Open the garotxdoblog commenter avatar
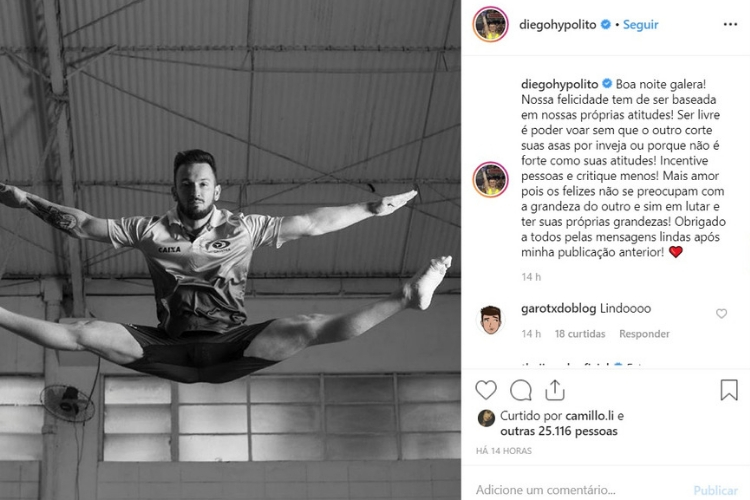The height and width of the screenshot is (500, 750). point(490,320)
